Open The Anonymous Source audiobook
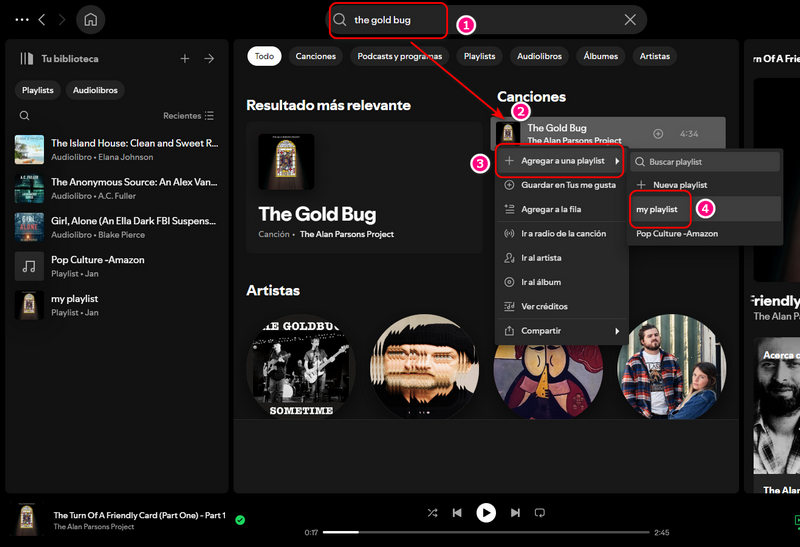 [x=117, y=188]
